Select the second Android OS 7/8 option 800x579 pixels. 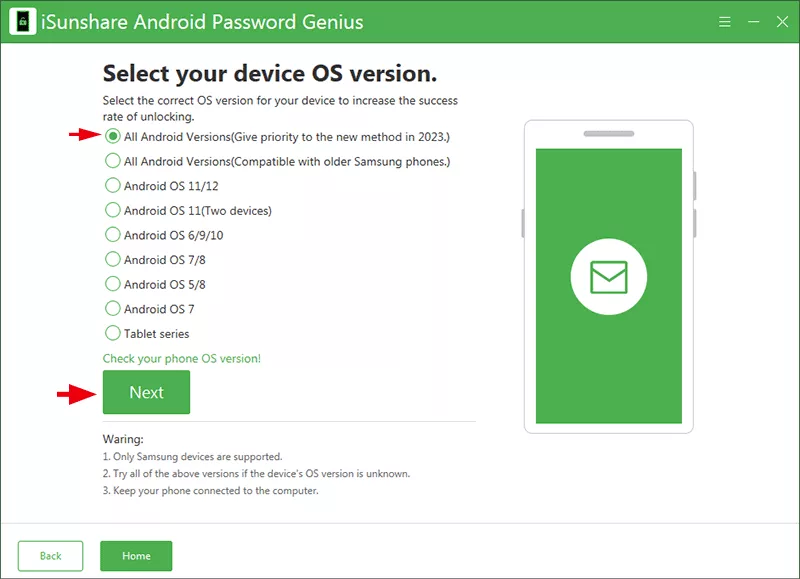[112, 284]
